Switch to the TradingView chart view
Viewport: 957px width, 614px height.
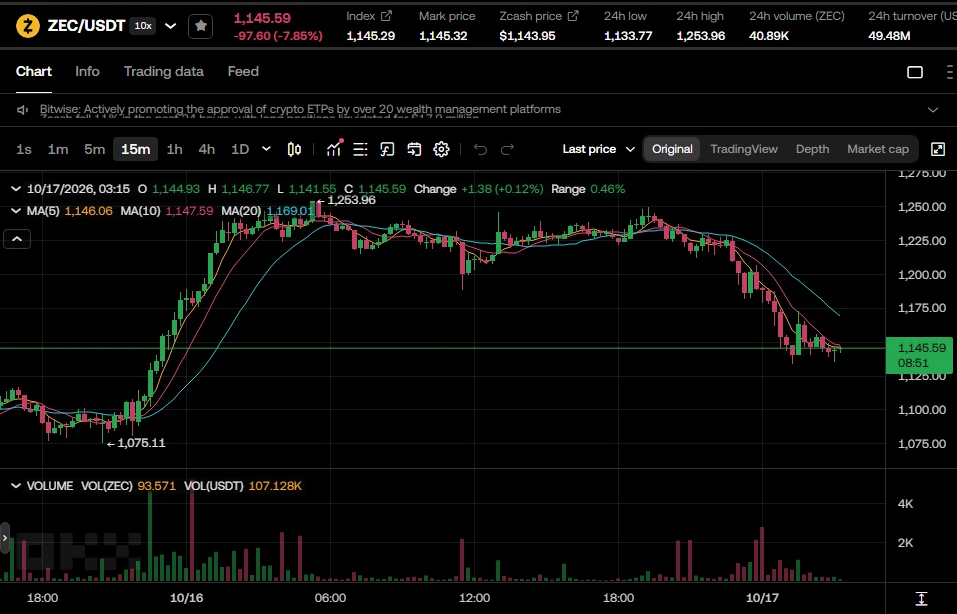[x=744, y=149]
